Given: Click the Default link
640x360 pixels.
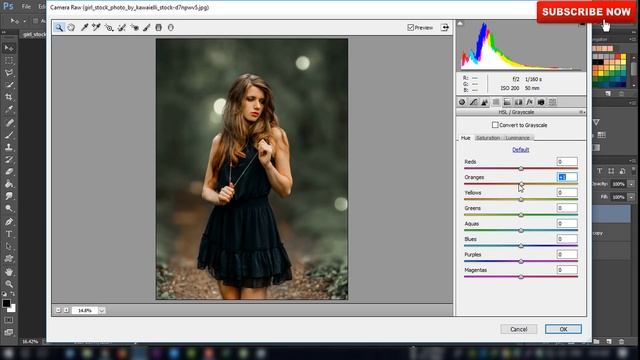Looking at the screenshot, I should 520,150.
